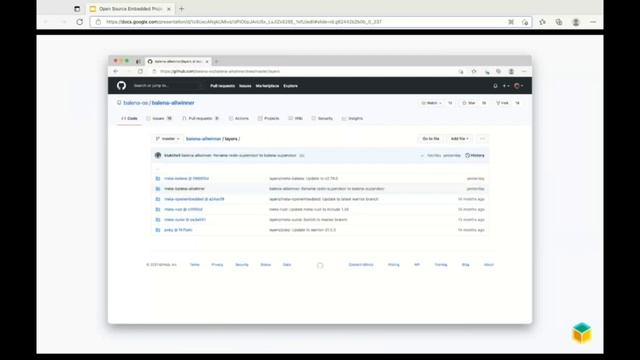Click the Contact GitHub footer link
This screenshot has width=640, height=360.
(x=361, y=265)
